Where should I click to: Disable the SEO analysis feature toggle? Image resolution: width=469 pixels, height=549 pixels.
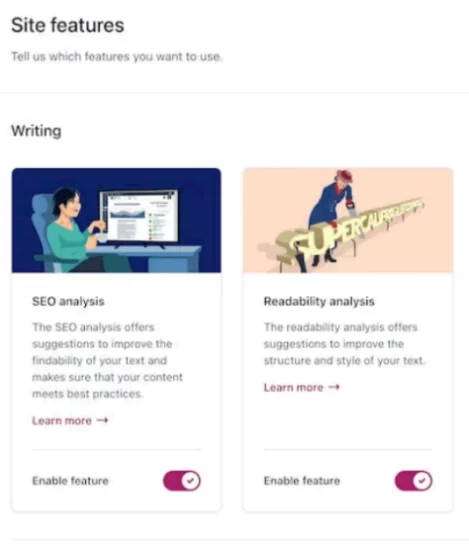tap(182, 480)
